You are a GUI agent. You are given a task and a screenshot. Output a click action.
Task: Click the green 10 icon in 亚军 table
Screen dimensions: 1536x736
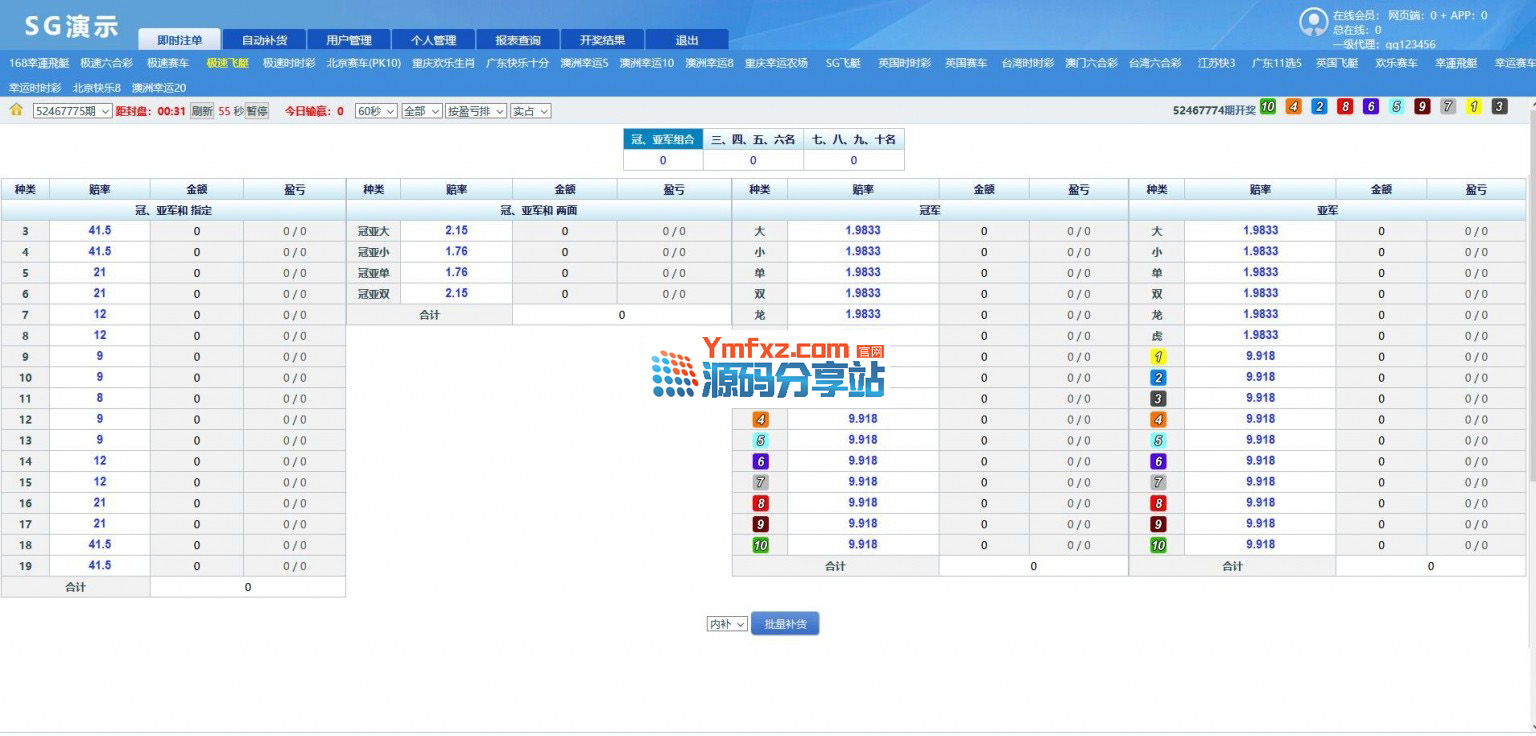tap(1158, 545)
